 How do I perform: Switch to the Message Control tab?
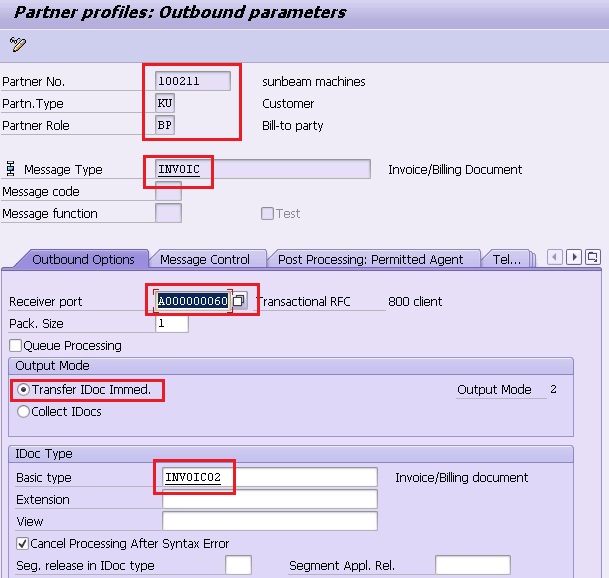205,260
